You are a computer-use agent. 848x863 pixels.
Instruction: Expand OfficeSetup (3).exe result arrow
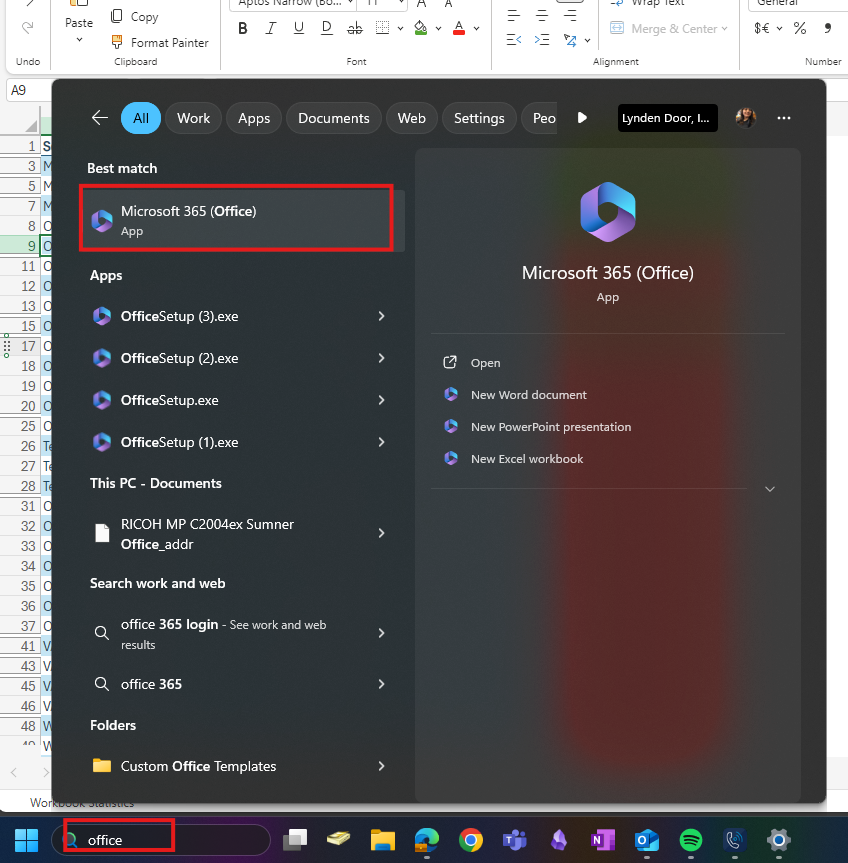click(381, 316)
